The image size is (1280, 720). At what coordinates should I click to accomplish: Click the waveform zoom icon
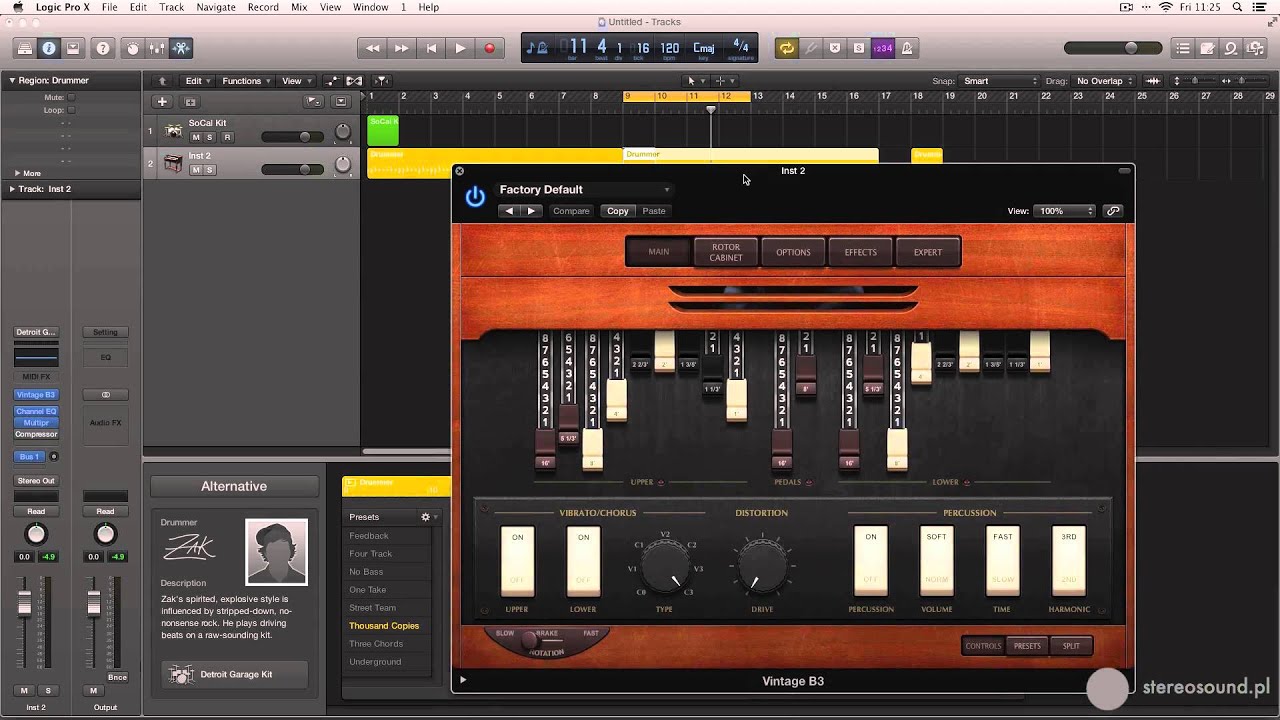tap(1153, 81)
